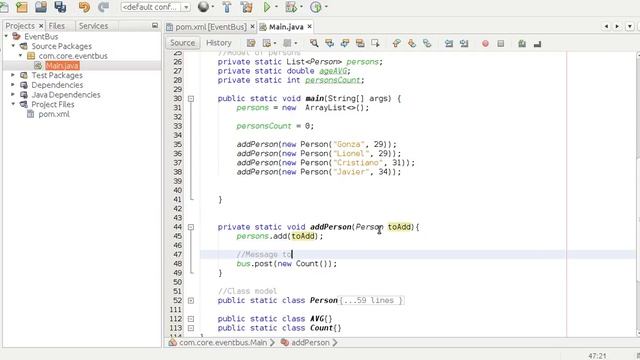The height and width of the screenshot is (360, 640).
Task: Select pom.xml in Project Files
Action: (x=54, y=114)
